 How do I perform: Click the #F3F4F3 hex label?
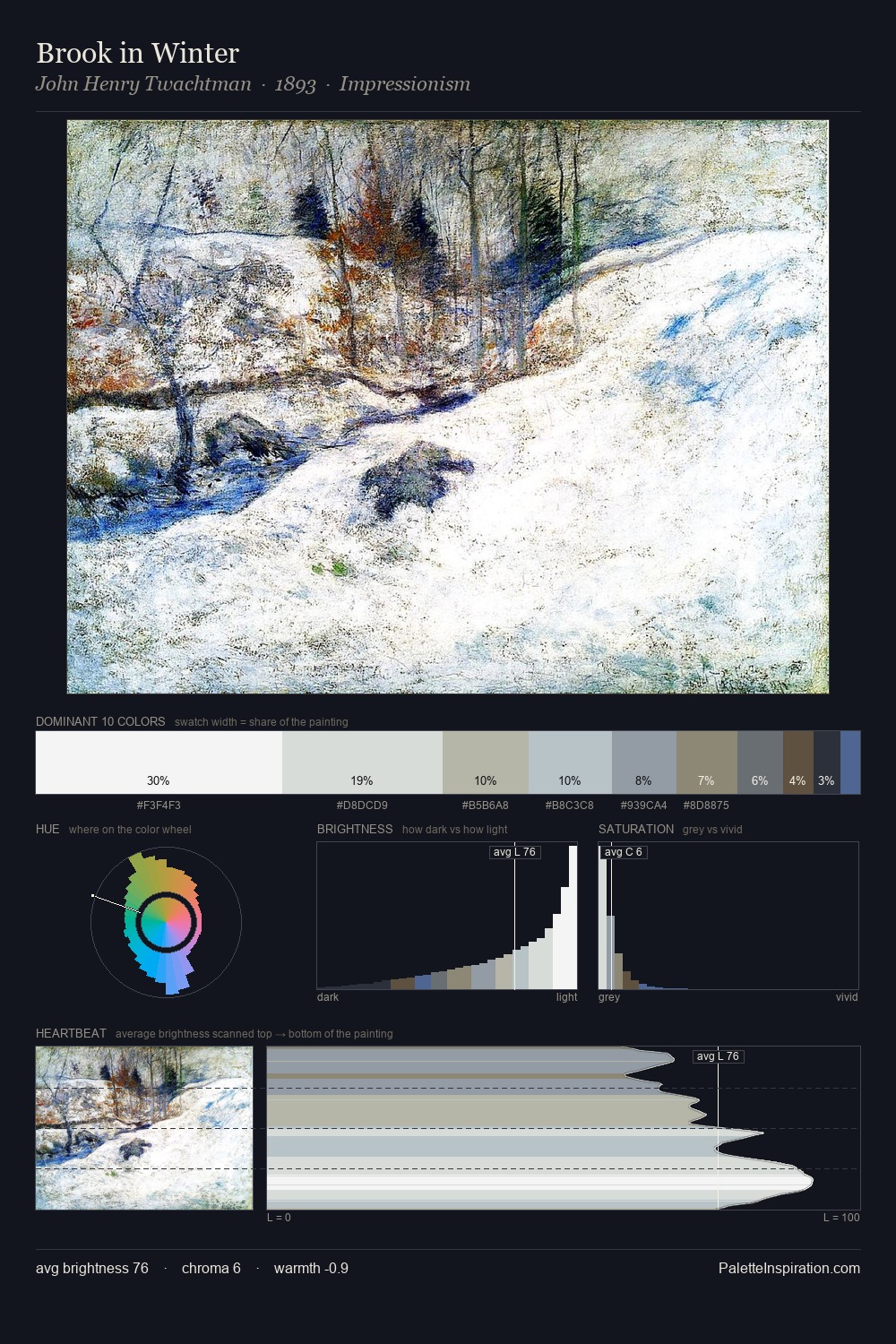[159, 806]
